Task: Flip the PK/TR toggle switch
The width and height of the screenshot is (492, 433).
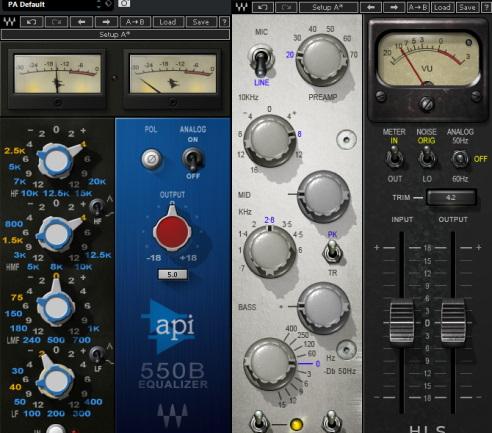Action: pyautogui.click(x=332, y=252)
